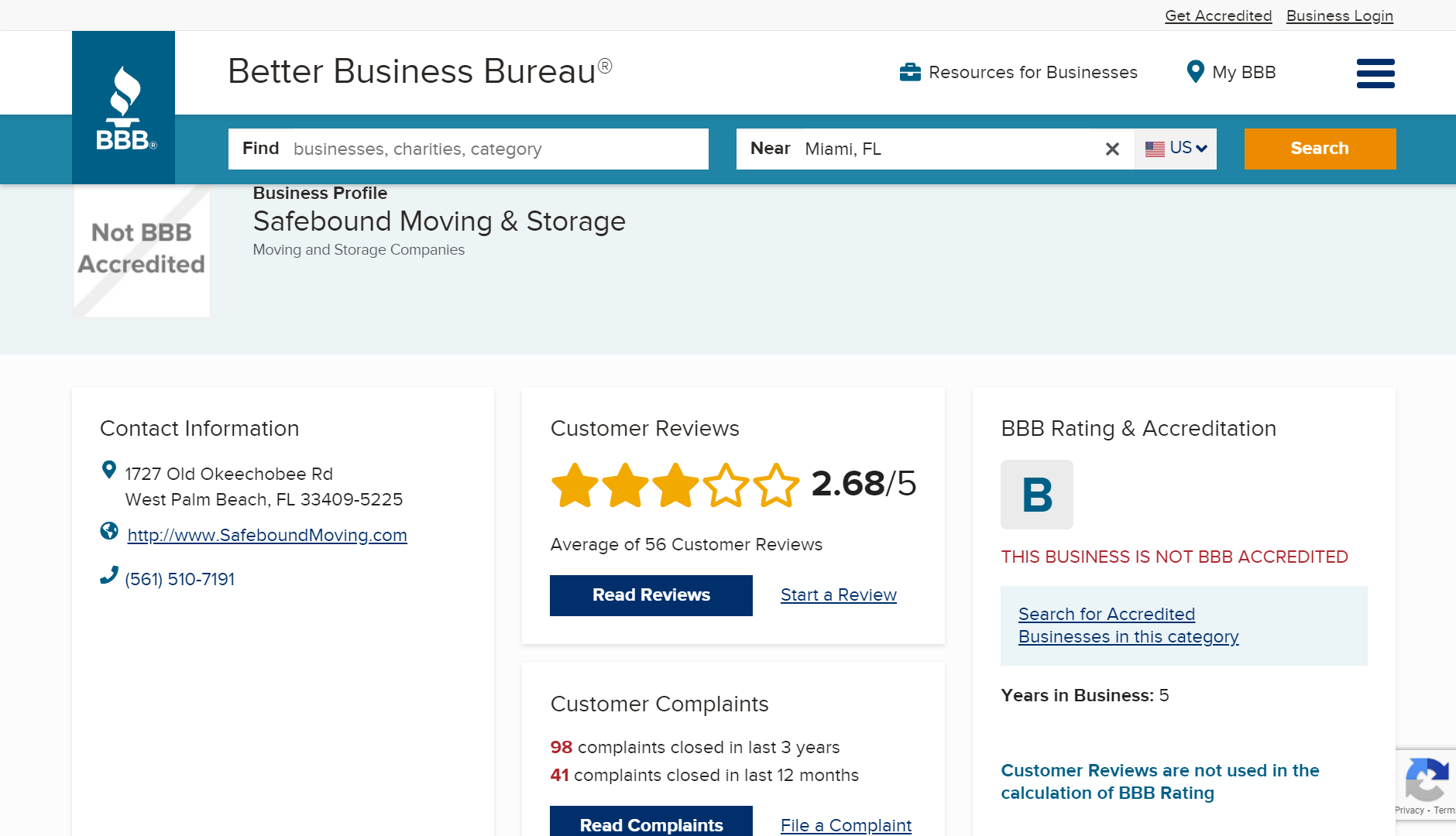Click the reCAPTCHA badge icon
Screen dimensions: 1456x836
[x=1426, y=780]
